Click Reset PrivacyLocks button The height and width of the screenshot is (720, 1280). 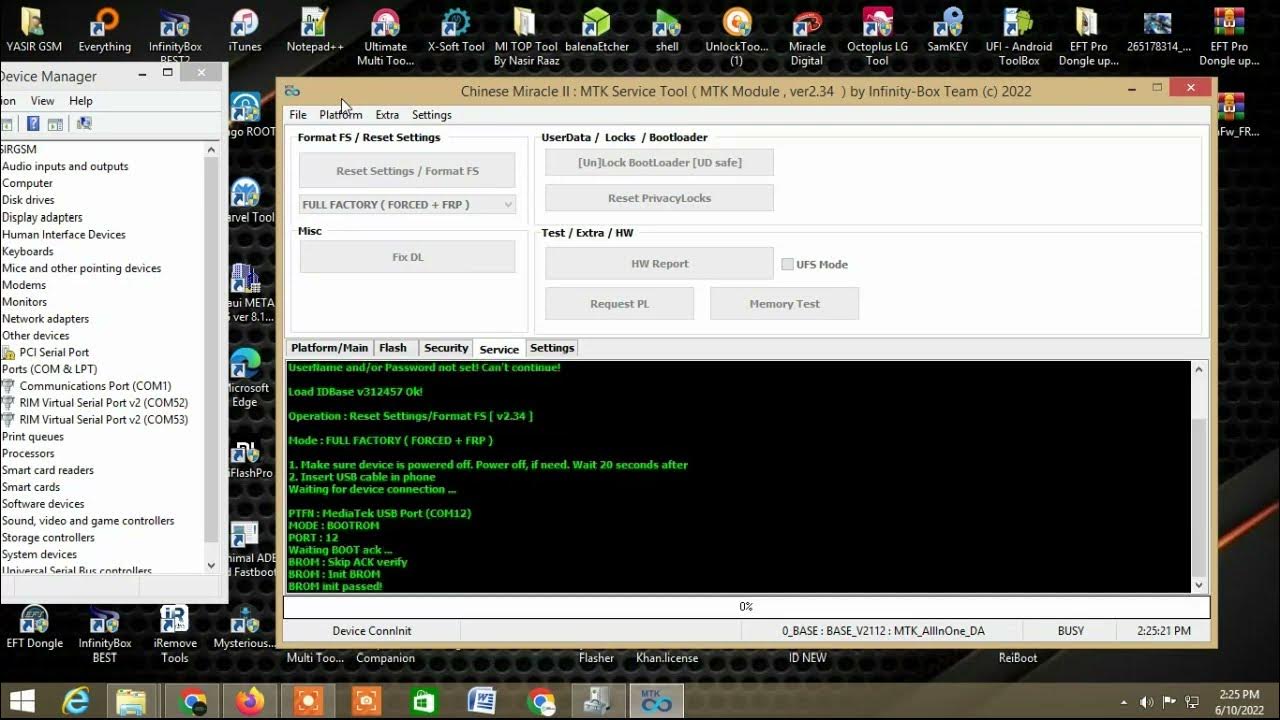point(659,198)
